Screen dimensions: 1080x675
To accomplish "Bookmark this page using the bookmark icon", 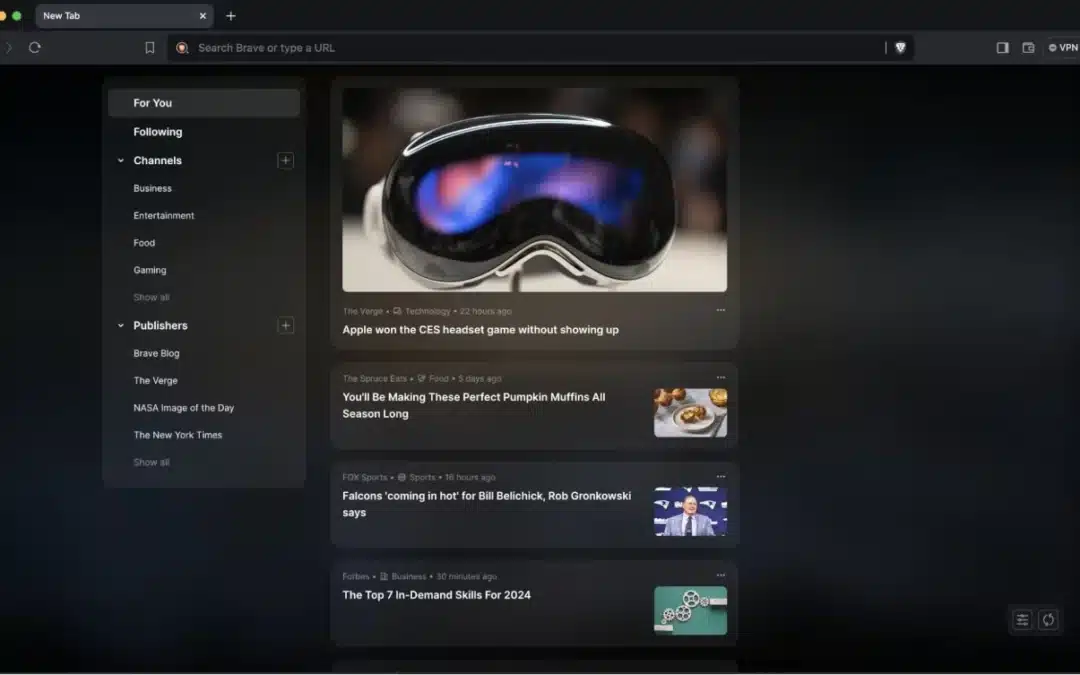I will (149, 48).
